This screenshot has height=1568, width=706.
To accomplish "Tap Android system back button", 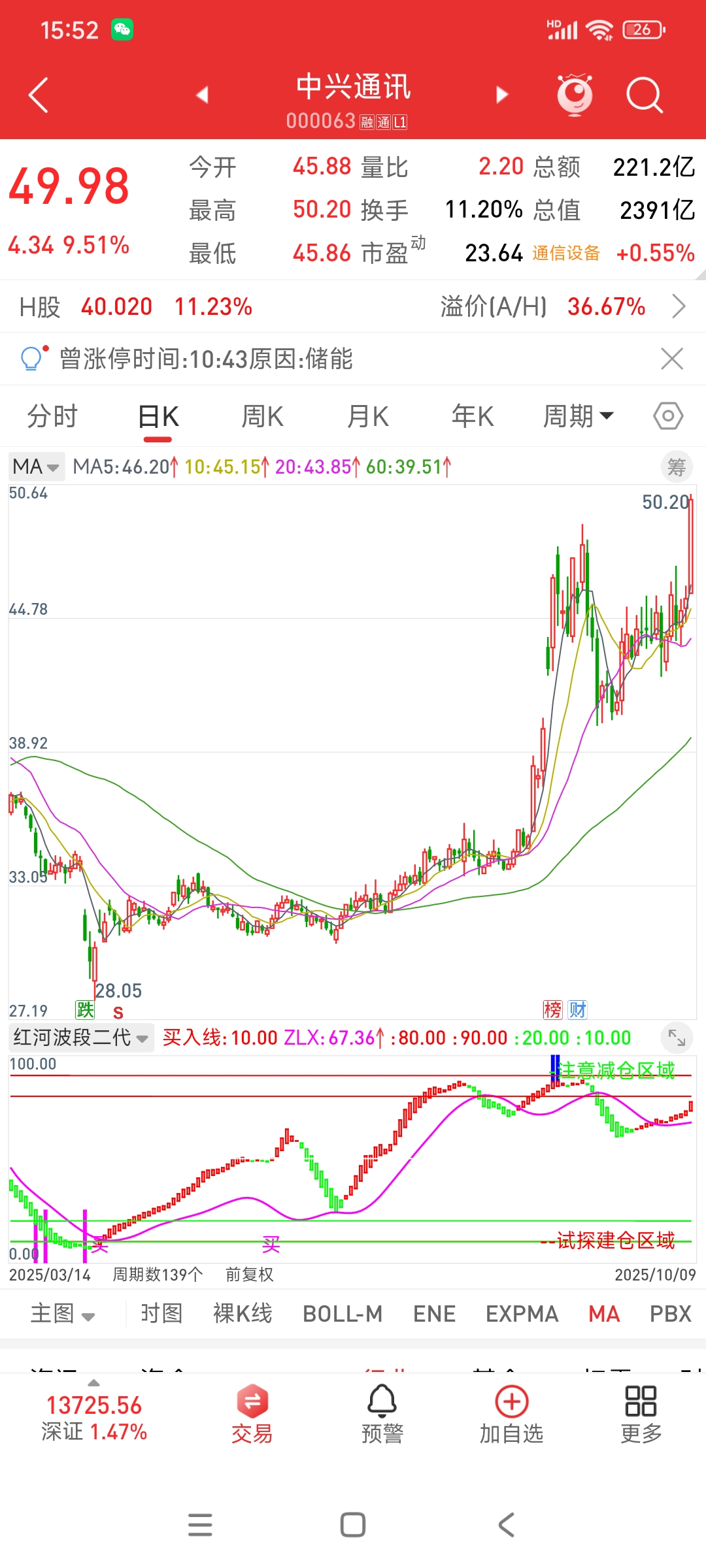I will [x=506, y=1525].
